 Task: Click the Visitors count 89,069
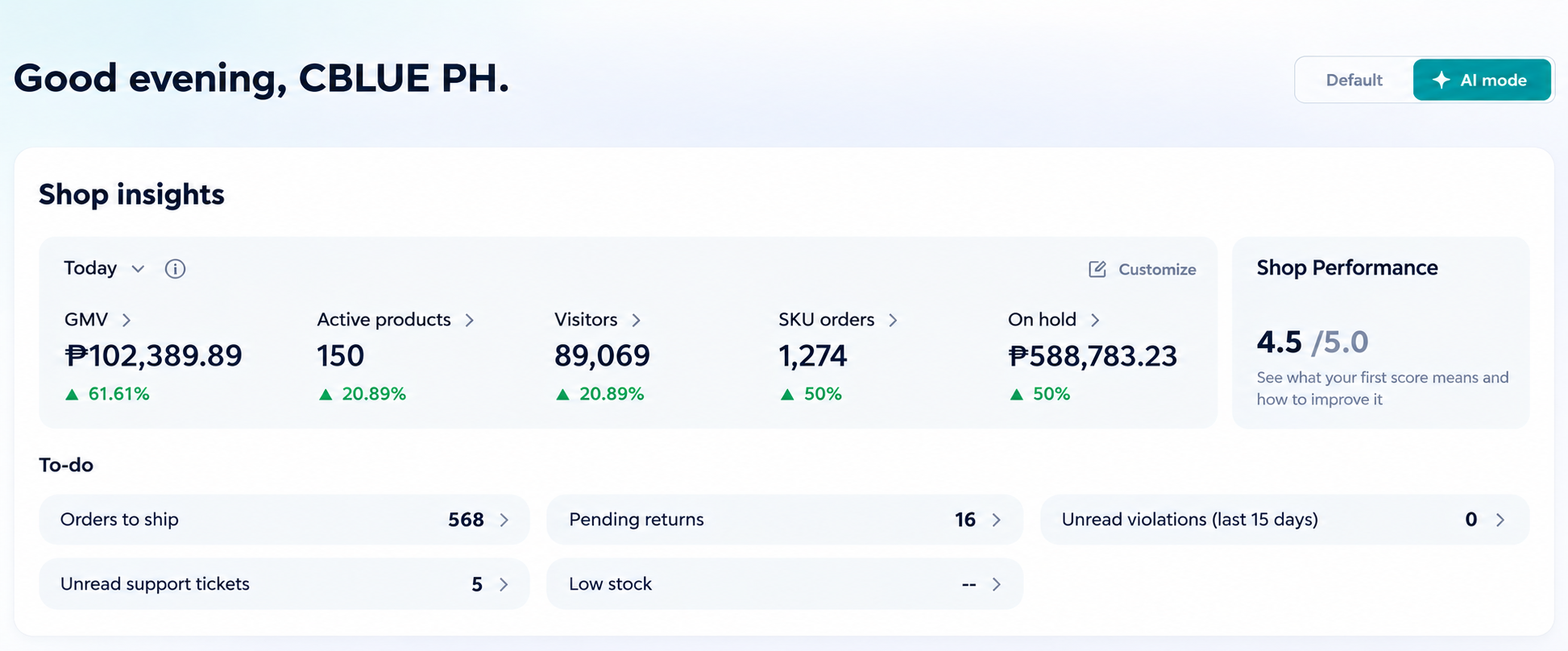tap(602, 355)
